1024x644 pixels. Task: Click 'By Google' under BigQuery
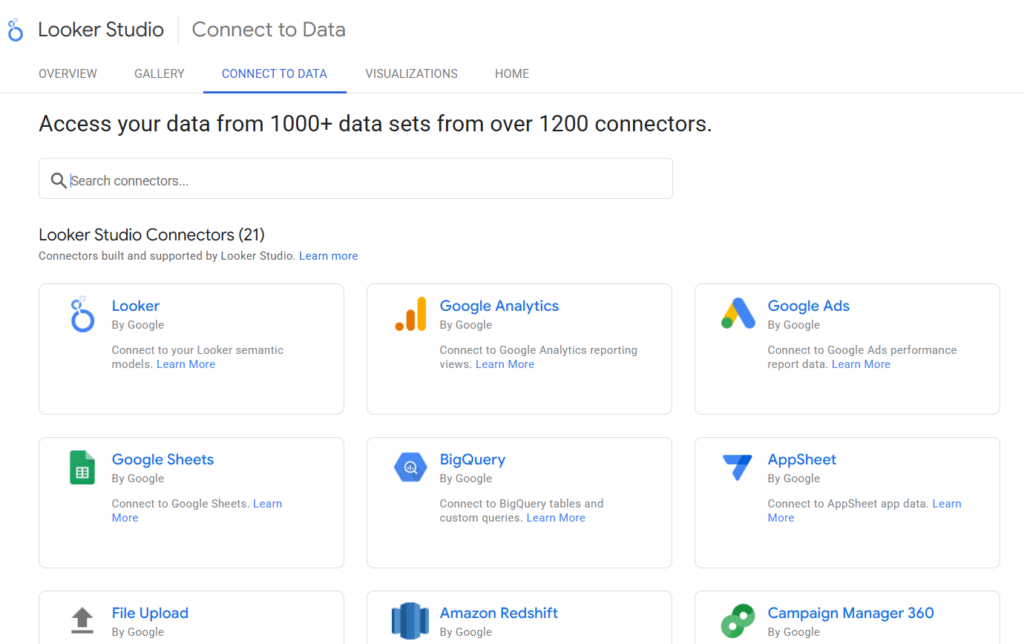(x=466, y=479)
